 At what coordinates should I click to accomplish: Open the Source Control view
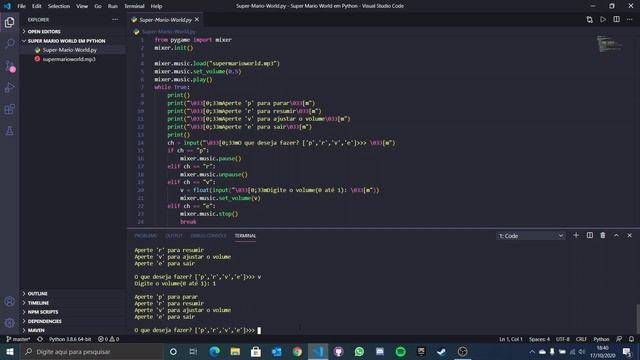[9, 66]
